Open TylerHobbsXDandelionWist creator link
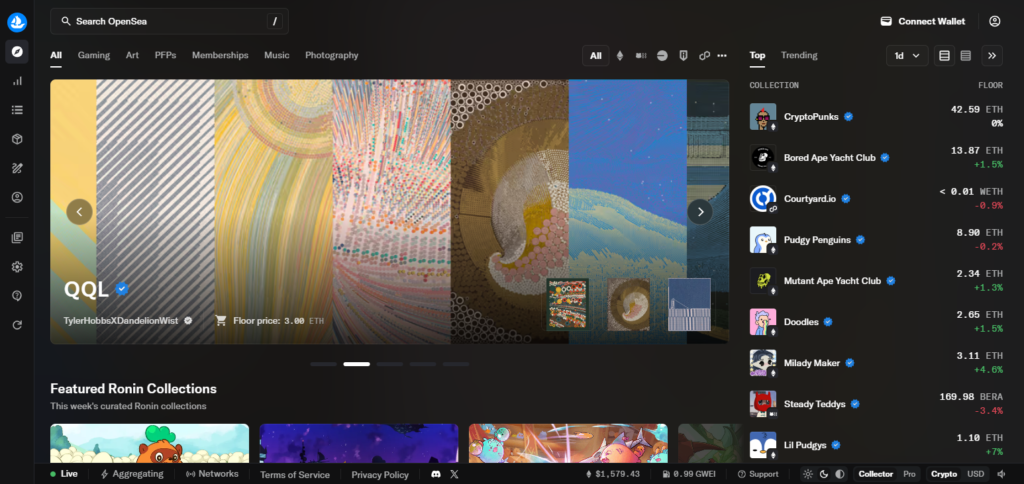1024x484 pixels. [121, 321]
